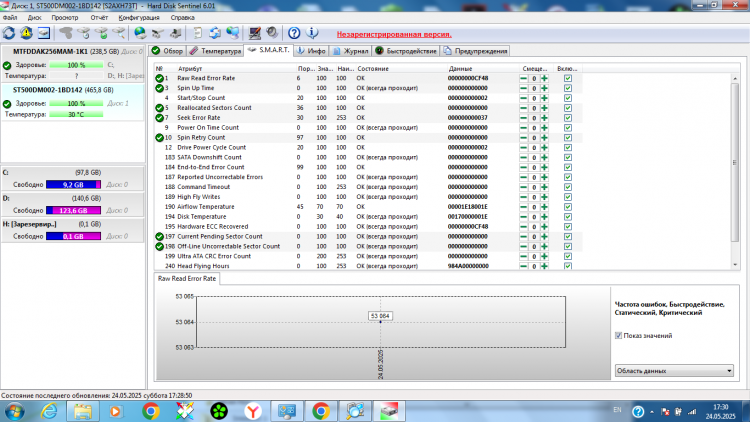This screenshot has width=750, height=422.
Task: Switch to the 'Обзор' tab
Action: point(167,51)
